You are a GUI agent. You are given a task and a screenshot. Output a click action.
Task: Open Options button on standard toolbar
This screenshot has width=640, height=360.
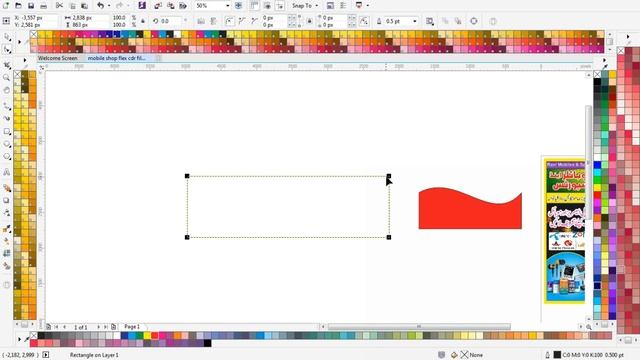(342, 6)
